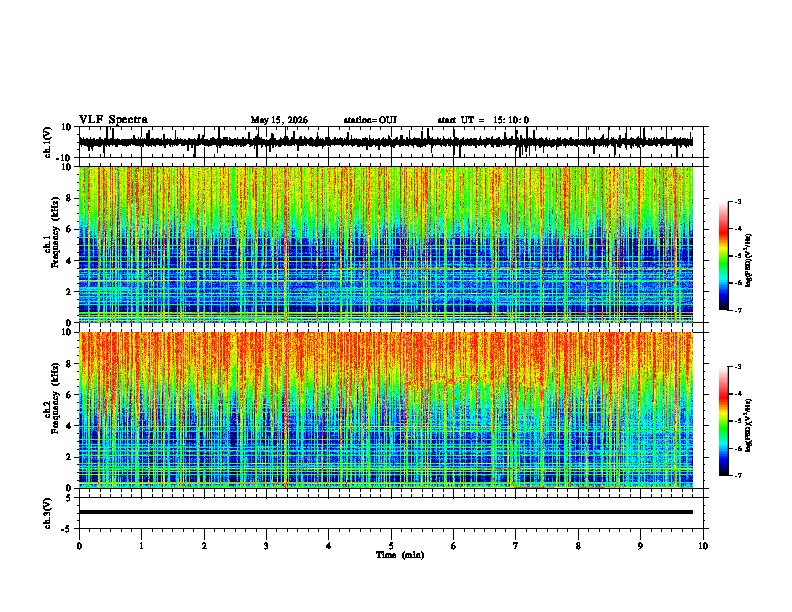The width and height of the screenshot is (792, 612).
Task: Click the start UT 15:10:0 text
Action: 483,120
